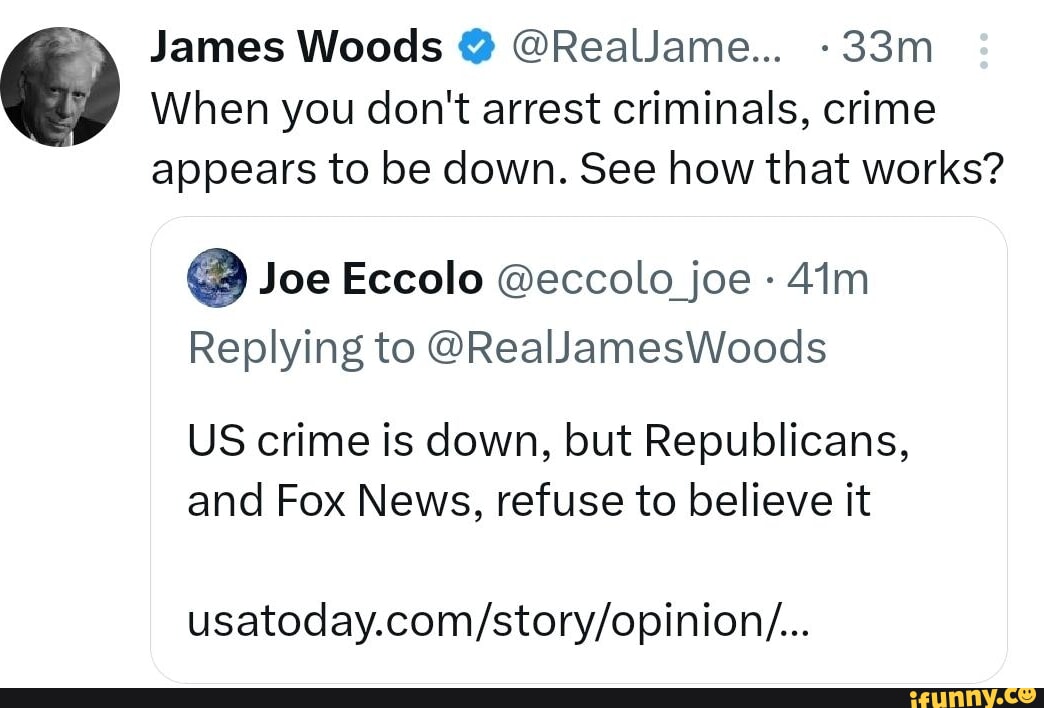
Task: Select the James Woods display name
Action: point(295,46)
